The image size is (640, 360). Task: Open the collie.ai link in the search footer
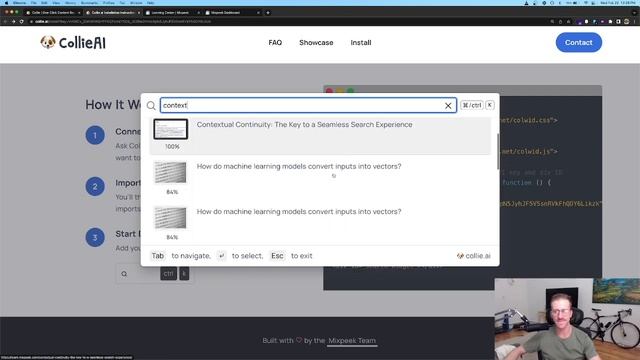coord(473,256)
